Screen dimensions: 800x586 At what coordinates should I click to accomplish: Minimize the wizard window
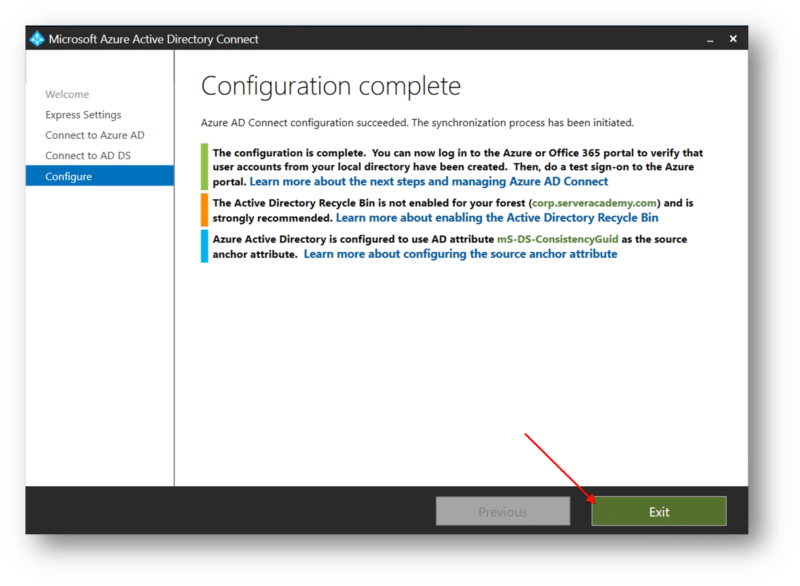[x=710, y=39]
